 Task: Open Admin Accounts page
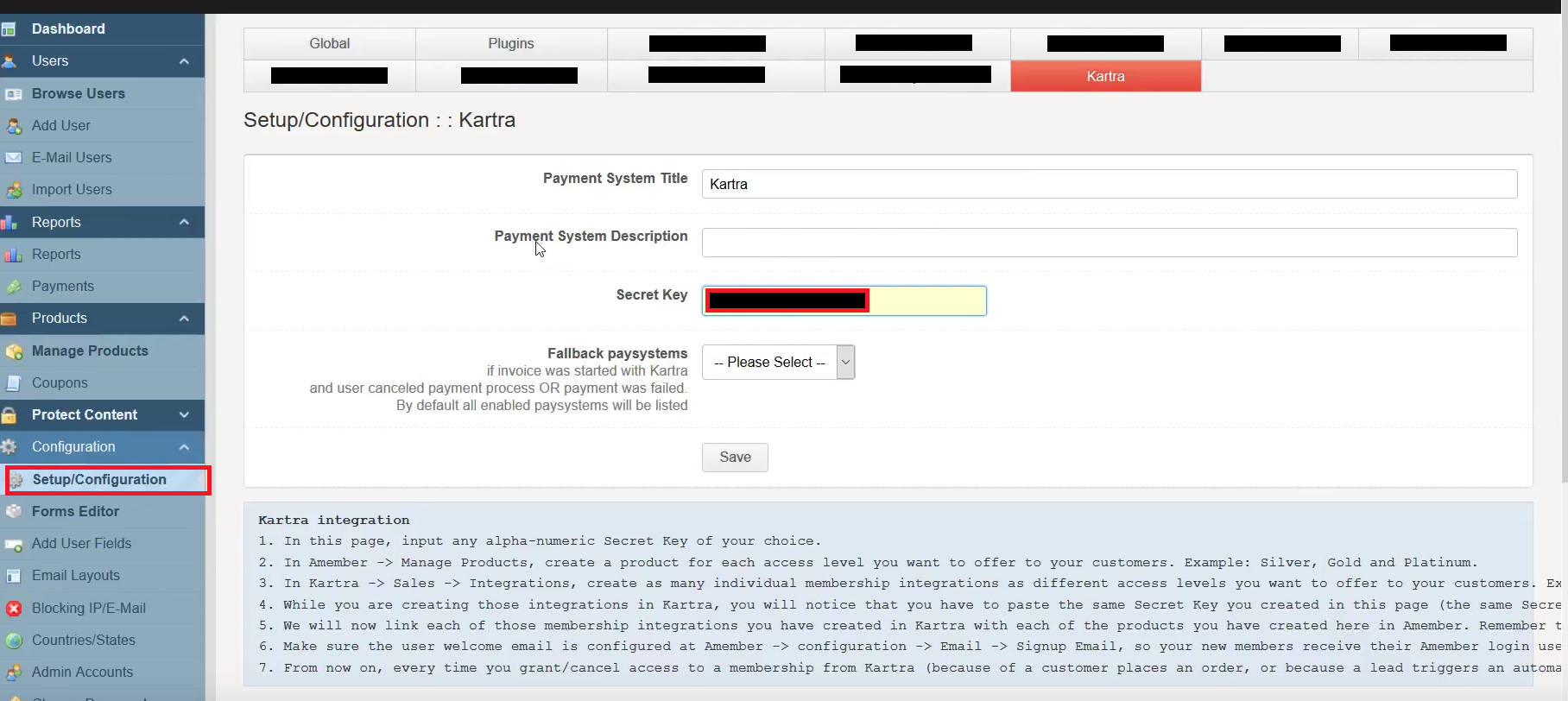(x=83, y=673)
